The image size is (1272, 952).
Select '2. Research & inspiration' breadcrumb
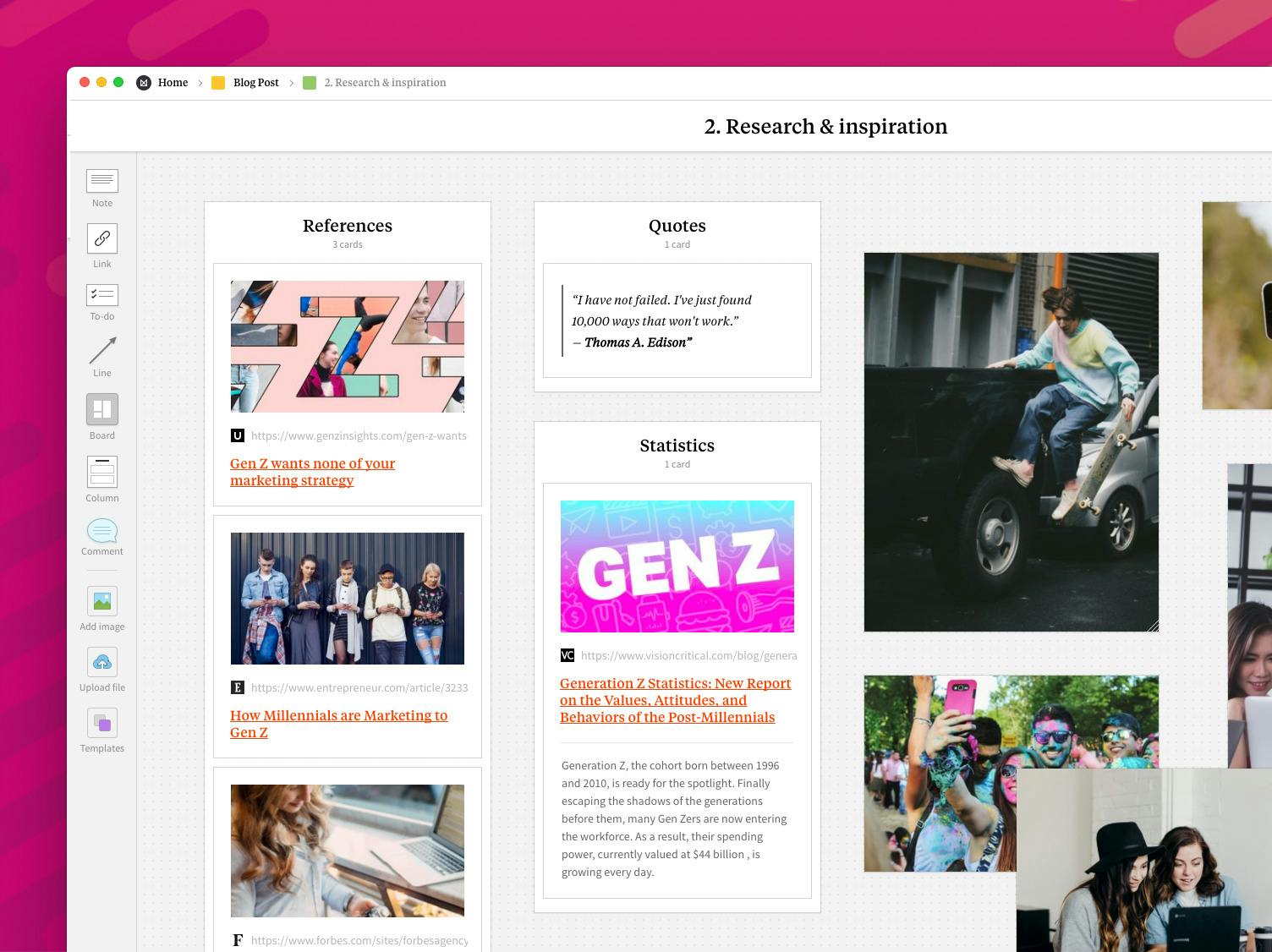coord(385,83)
